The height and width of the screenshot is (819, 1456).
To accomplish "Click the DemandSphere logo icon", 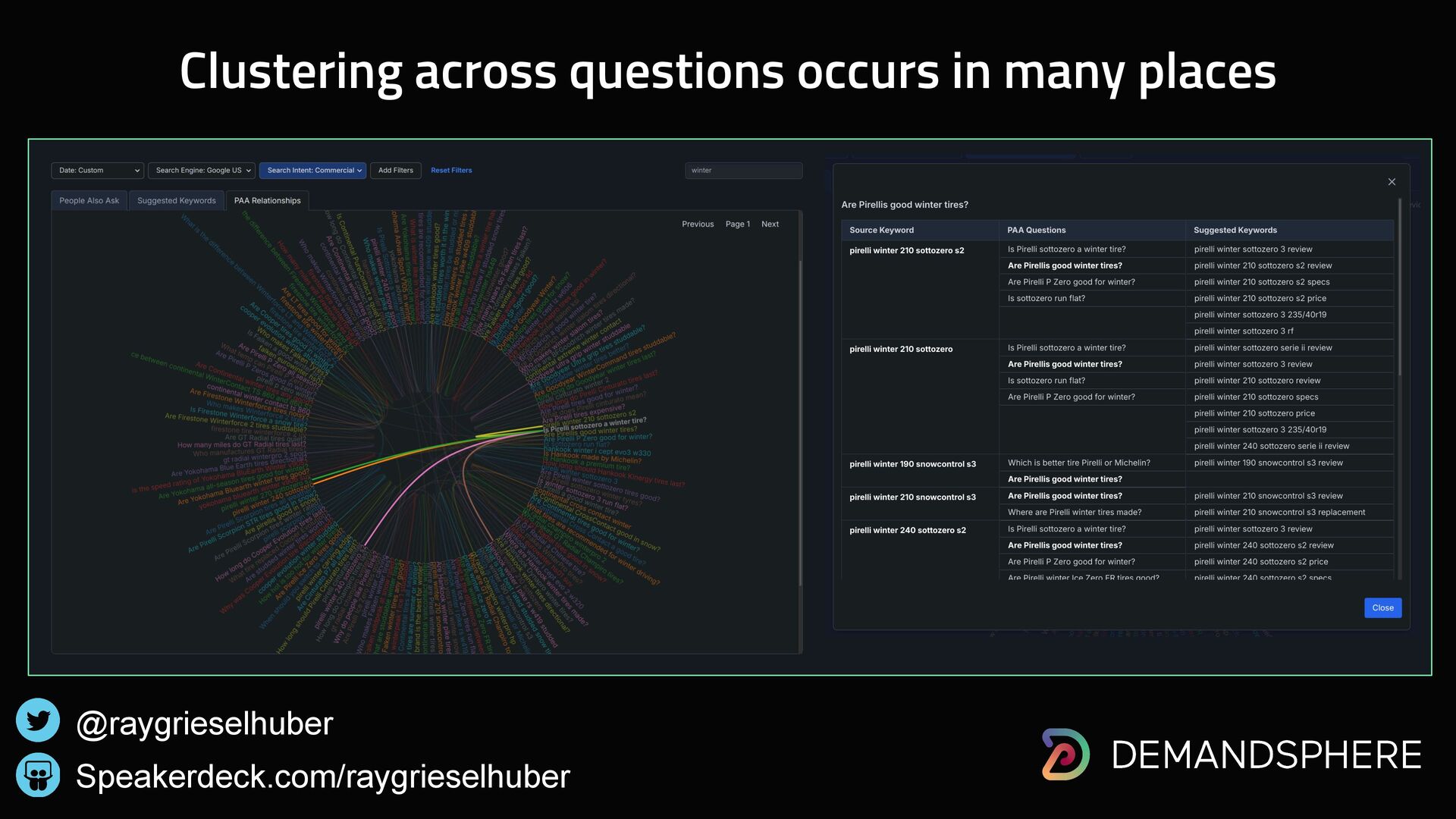I will [x=1065, y=755].
